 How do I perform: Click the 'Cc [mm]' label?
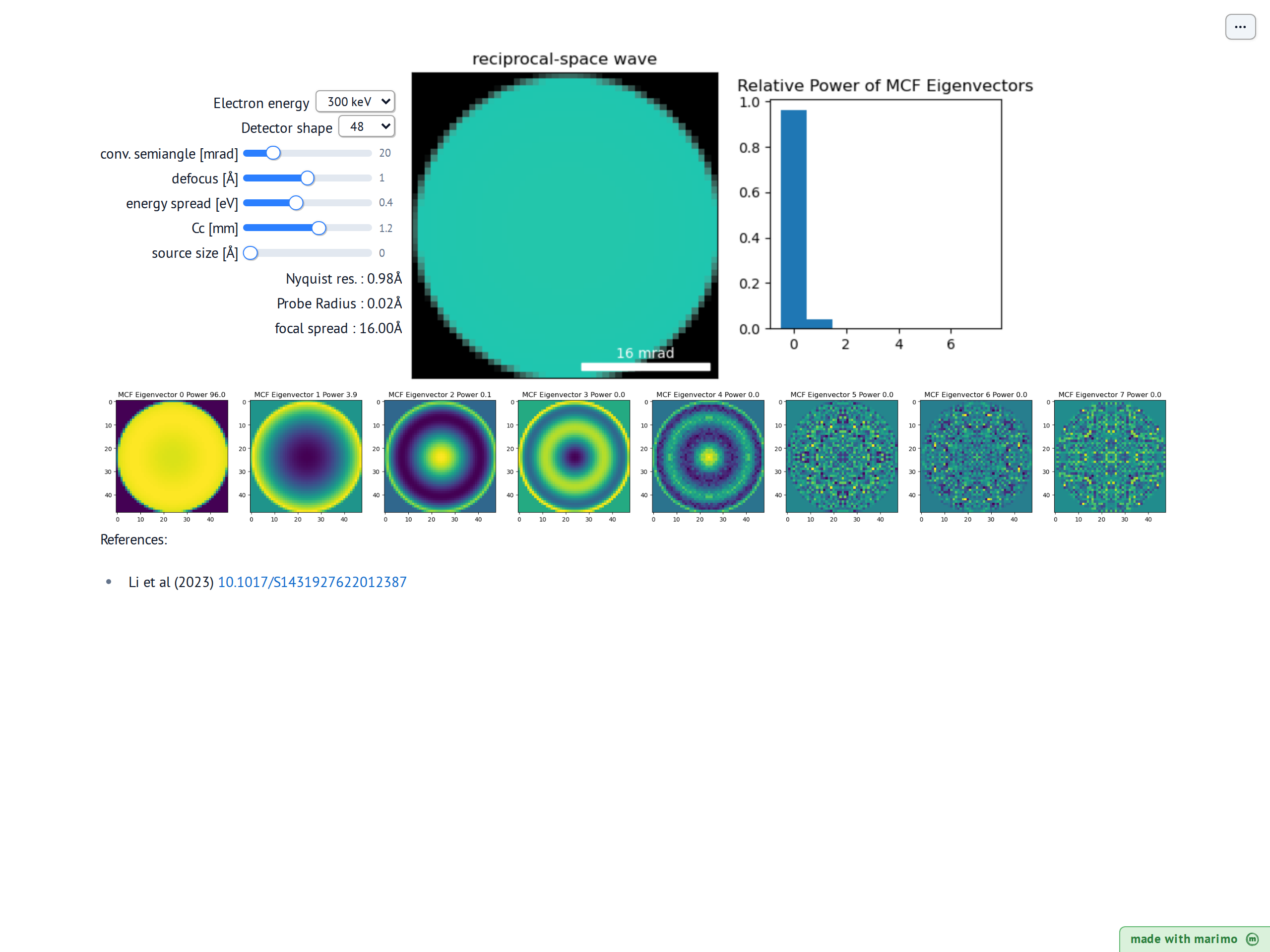point(215,229)
